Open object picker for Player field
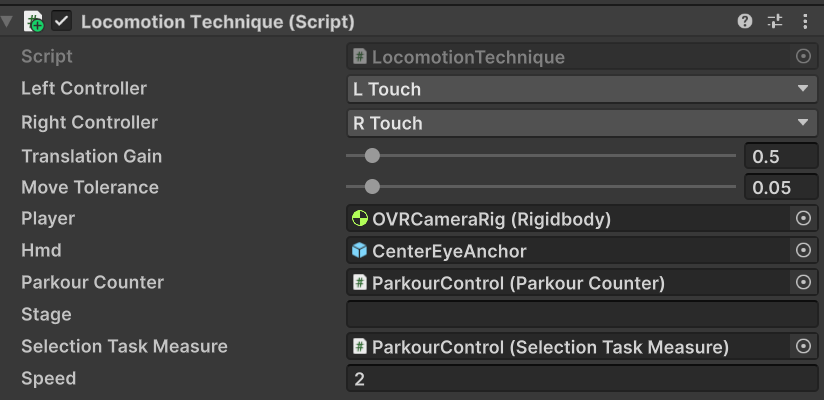Viewport: 824px width, 400px height. (803, 218)
